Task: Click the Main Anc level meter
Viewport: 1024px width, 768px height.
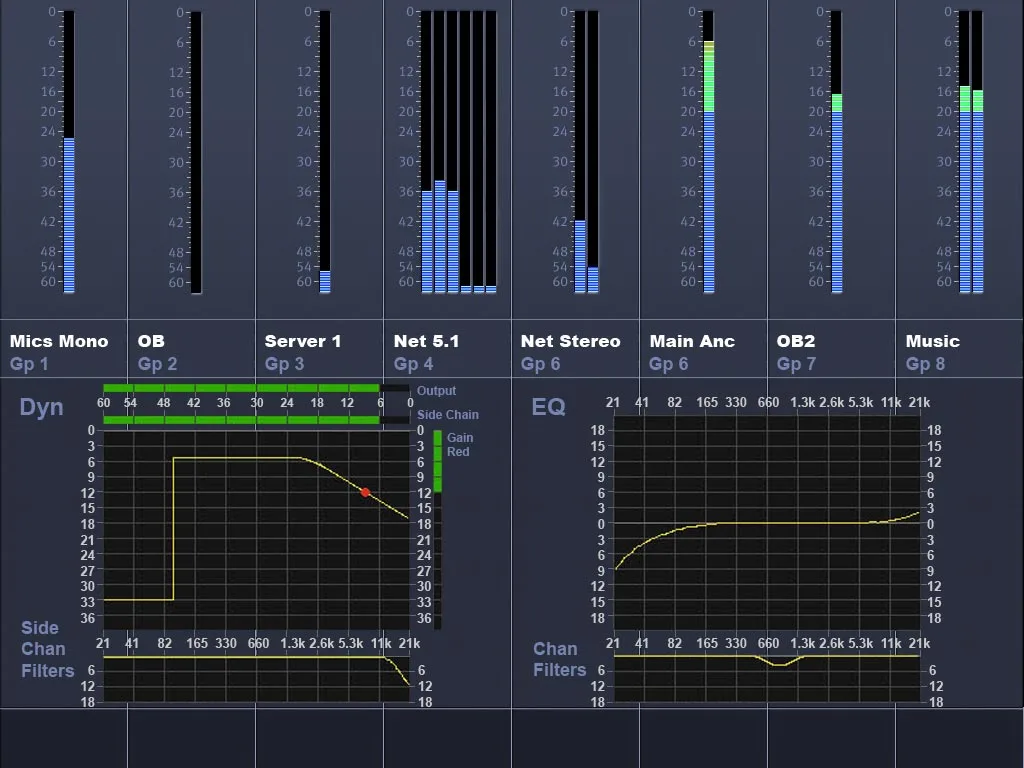Action: (x=709, y=152)
